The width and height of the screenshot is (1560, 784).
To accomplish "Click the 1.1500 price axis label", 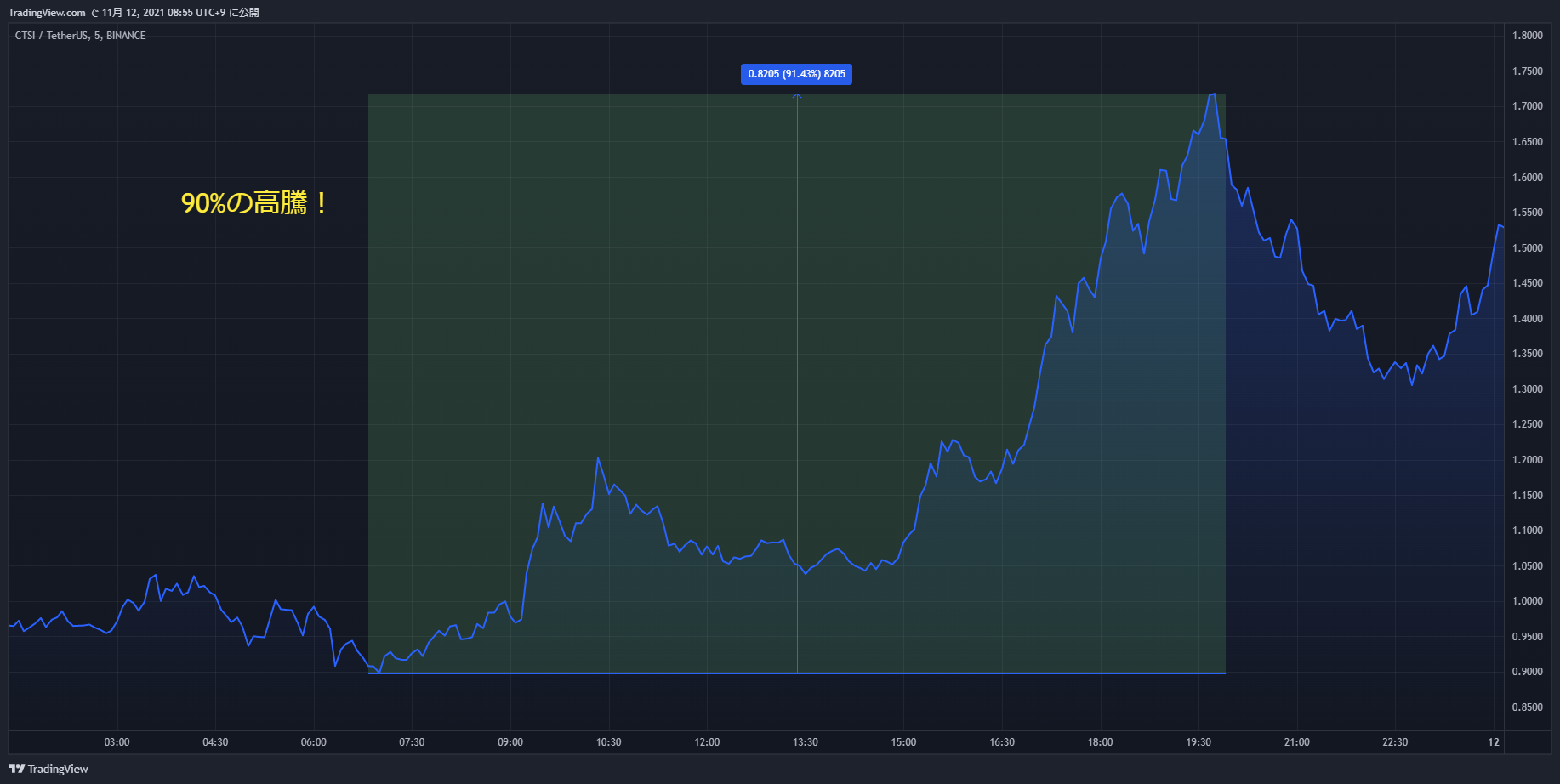I will [x=1528, y=496].
